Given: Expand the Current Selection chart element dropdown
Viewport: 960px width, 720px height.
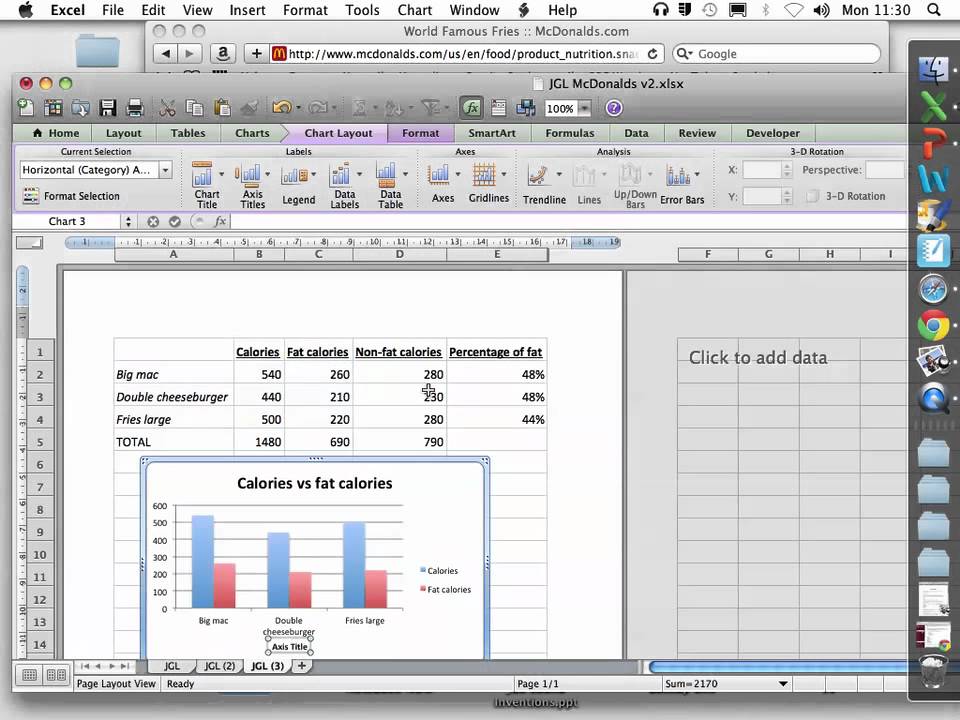Looking at the screenshot, I should pyautogui.click(x=165, y=170).
